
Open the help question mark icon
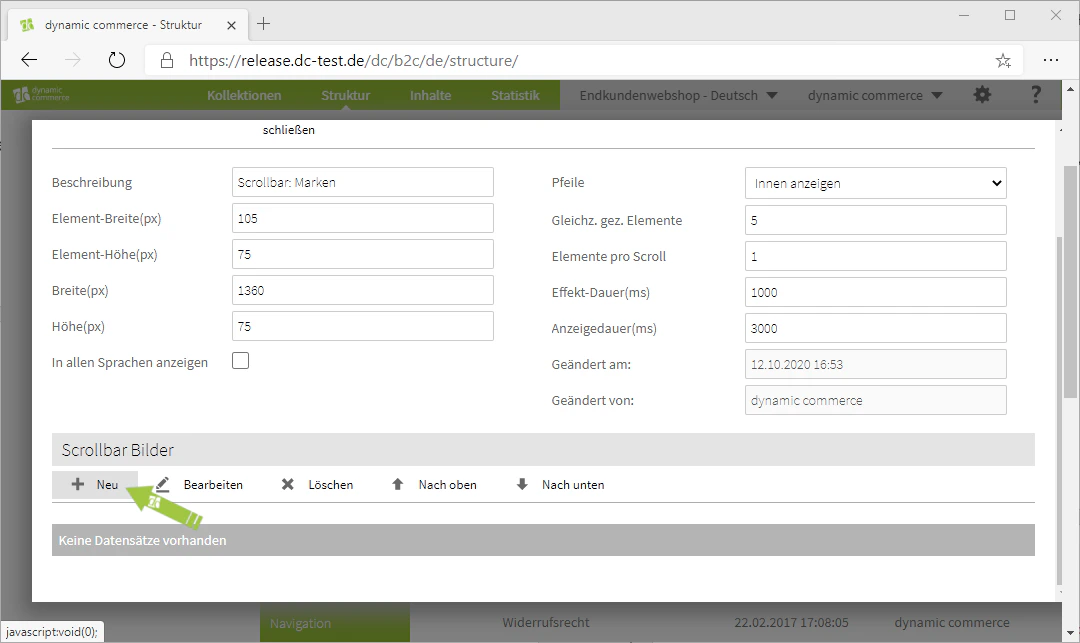1036,95
